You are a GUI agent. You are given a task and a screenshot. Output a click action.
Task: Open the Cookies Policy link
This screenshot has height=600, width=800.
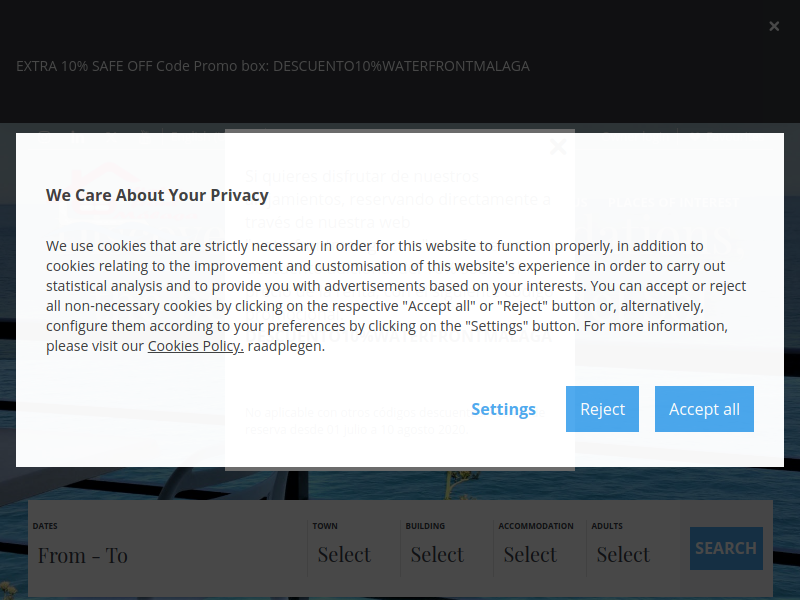195,346
